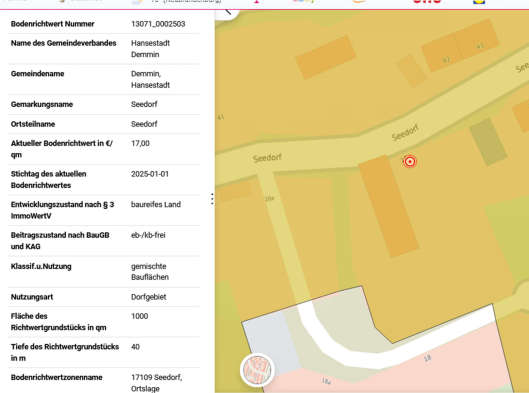
Task: Click the Hansestadt Demmin value
Action: pyautogui.click(x=150, y=49)
